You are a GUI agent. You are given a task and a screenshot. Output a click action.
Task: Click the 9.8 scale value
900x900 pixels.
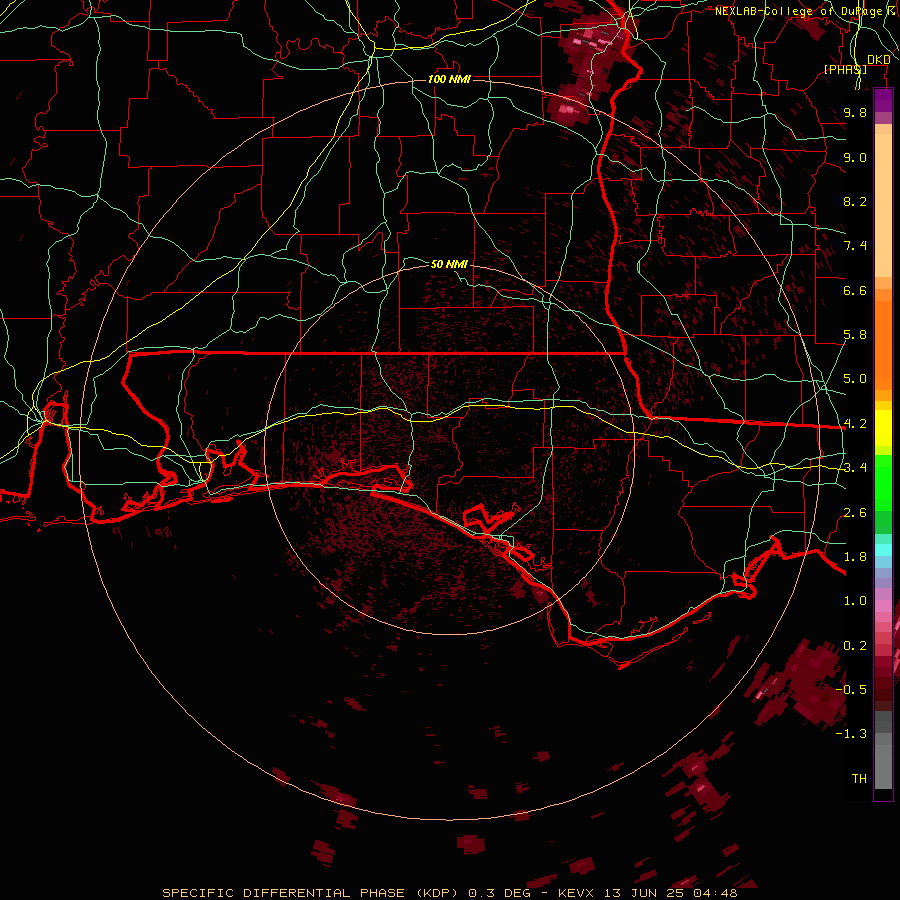click(x=855, y=112)
